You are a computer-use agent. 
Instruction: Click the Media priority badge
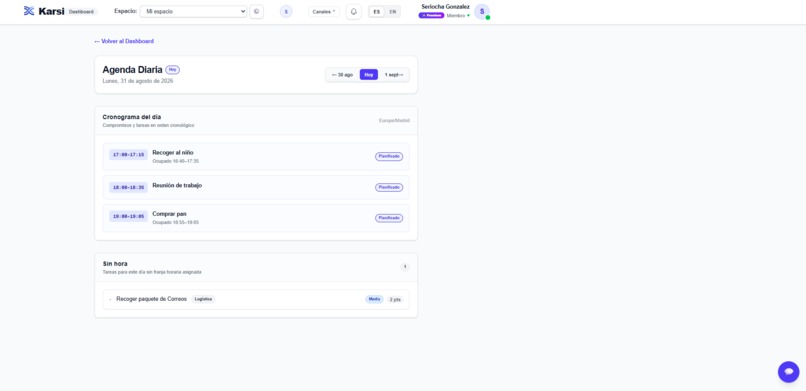[374, 299]
